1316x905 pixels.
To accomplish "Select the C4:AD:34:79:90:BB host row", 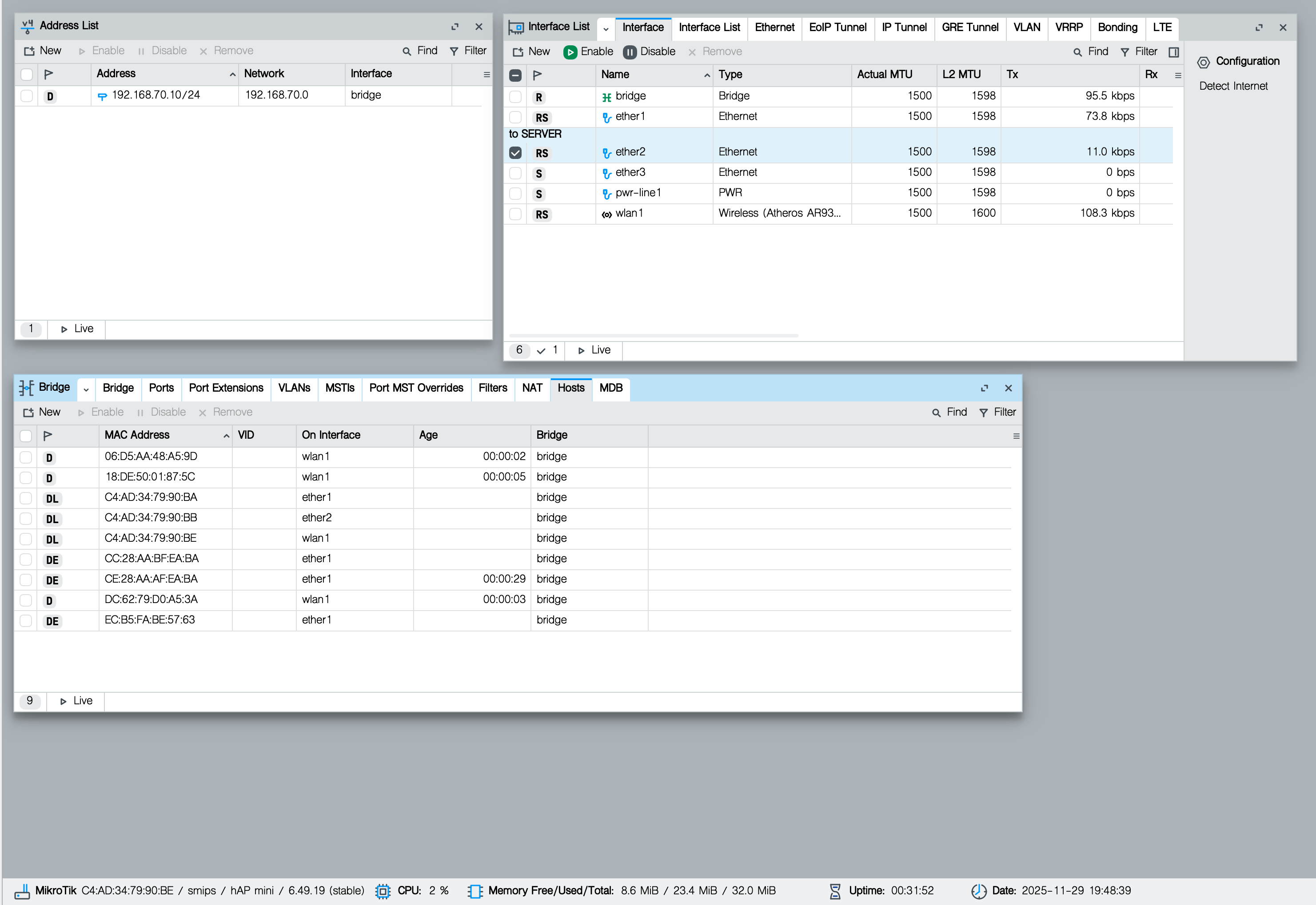I will pyautogui.click(x=151, y=518).
